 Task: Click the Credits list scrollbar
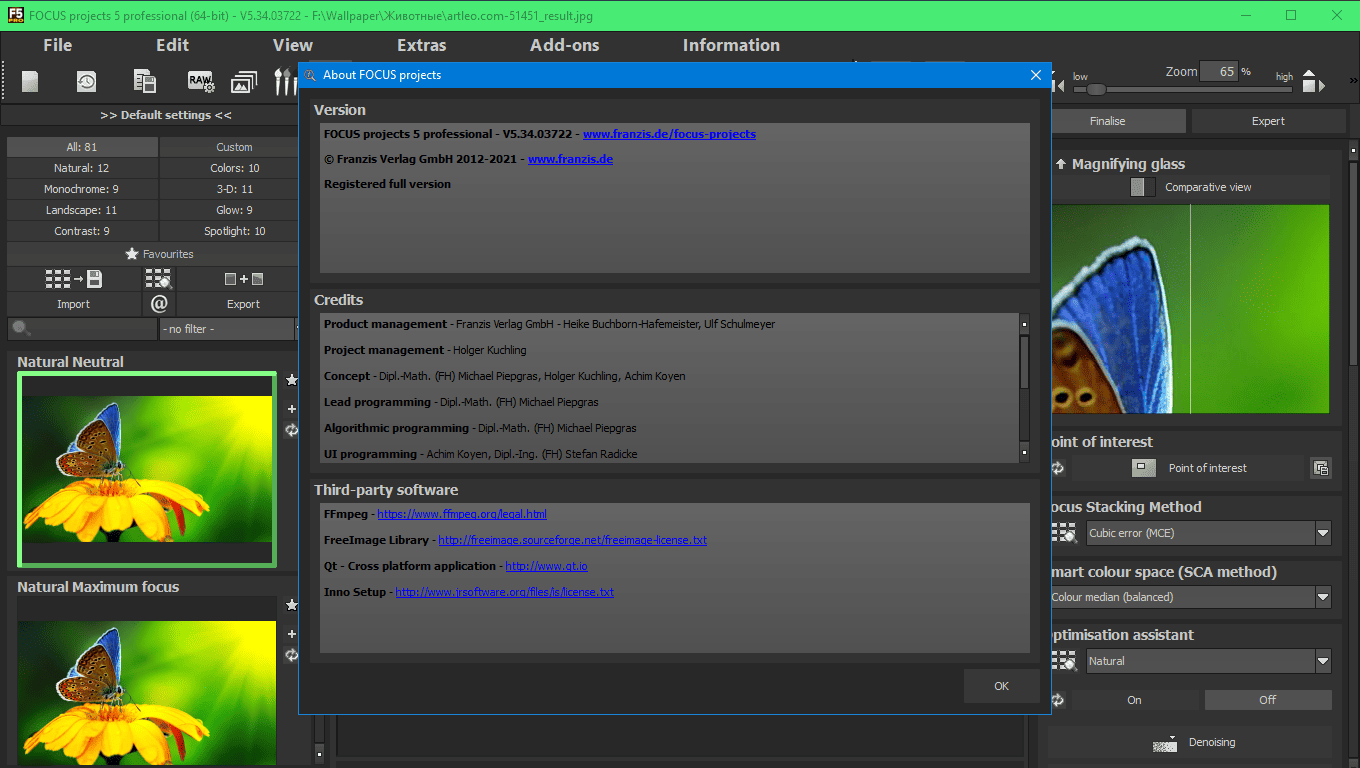click(1024, 388)
